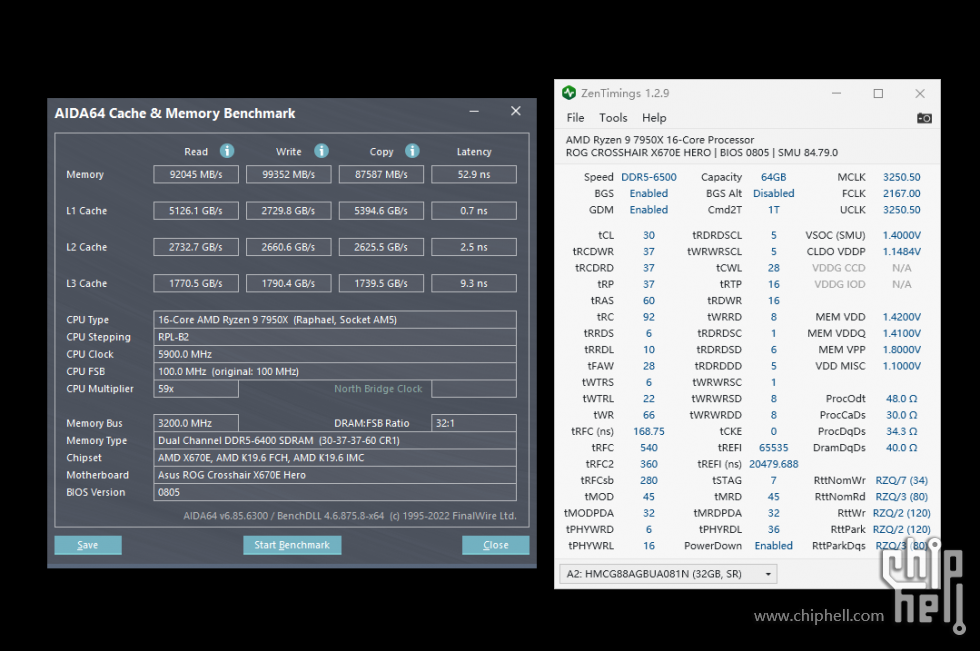Viewport: 980px width, 651px height.
Task: Click the MEM VPP value 1.8000V
Action: (x=901, y=349)
